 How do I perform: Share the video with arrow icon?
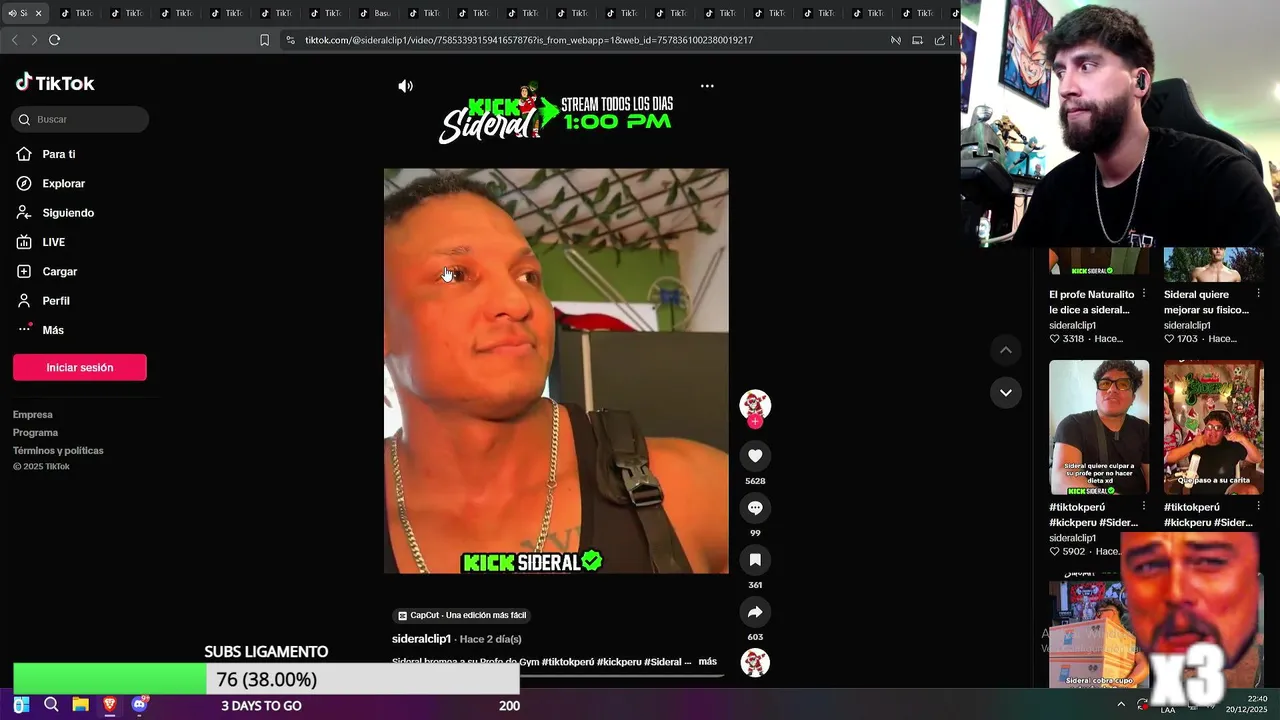pos(755,612)
